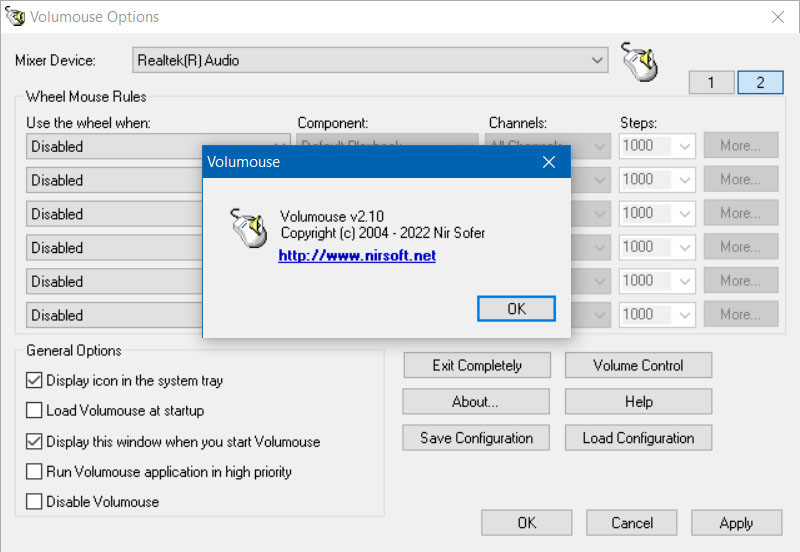Viewport: 800px width, 552px height.
Task: Open the fourth rule's Disabled dropdown
Action: point(115,247)
